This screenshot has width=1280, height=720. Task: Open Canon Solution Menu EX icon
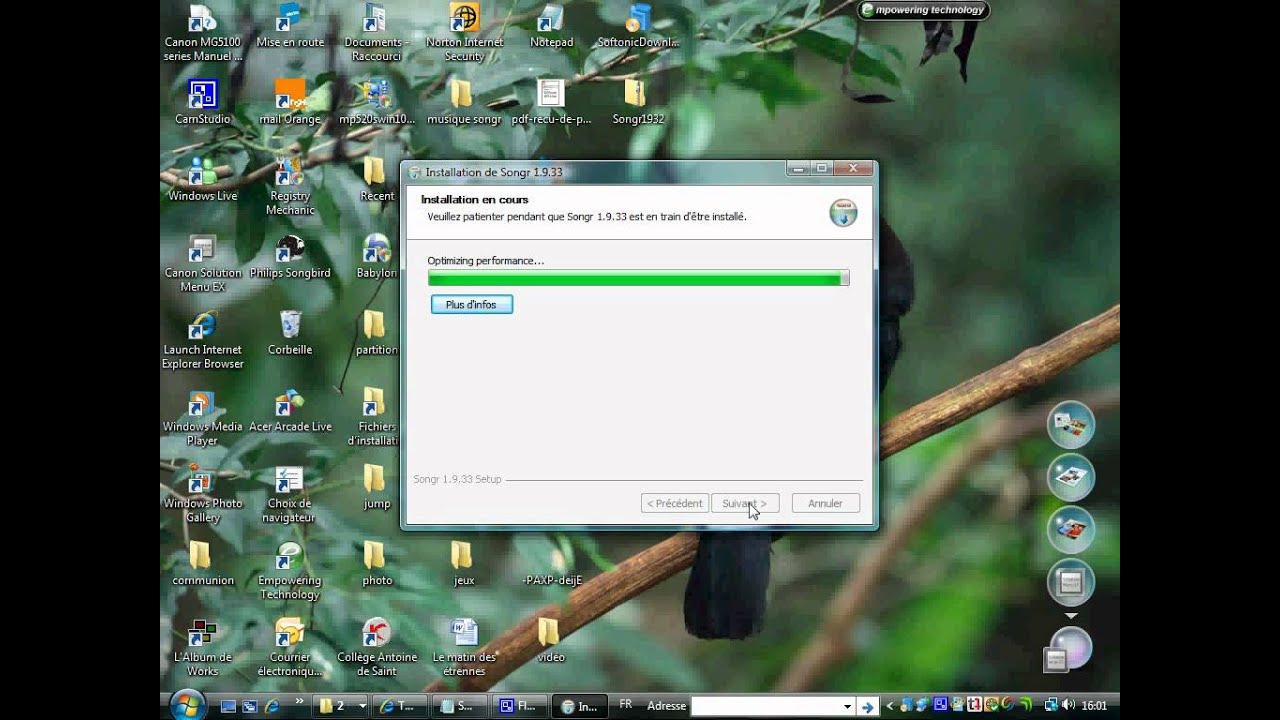click(x=202, y=264)
